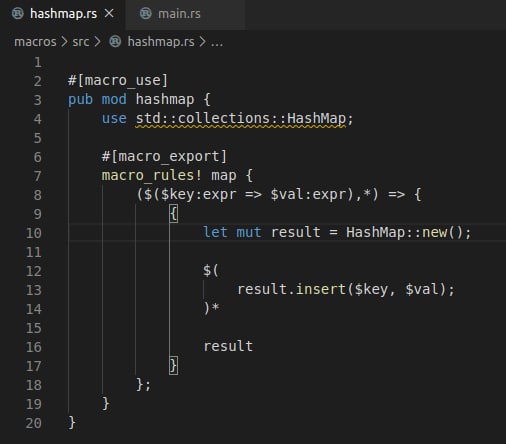Image resolution: width=506 pixels, height=444 pixels.
Task: Click 'pub' keyword on line 3
Action: (80, 100)
